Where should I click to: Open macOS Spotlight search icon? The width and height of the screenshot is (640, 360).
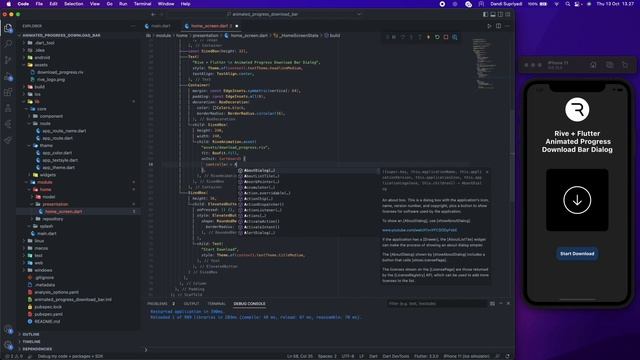(567, 4)
